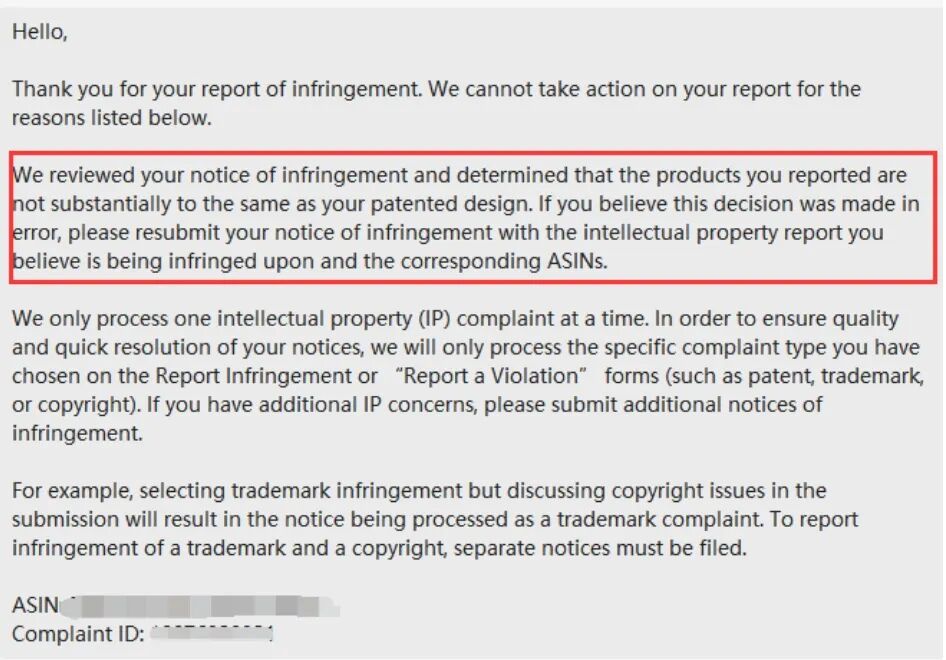
Task: Click the words "corresponding ASINs"
Action: click(x=502, y=261)
